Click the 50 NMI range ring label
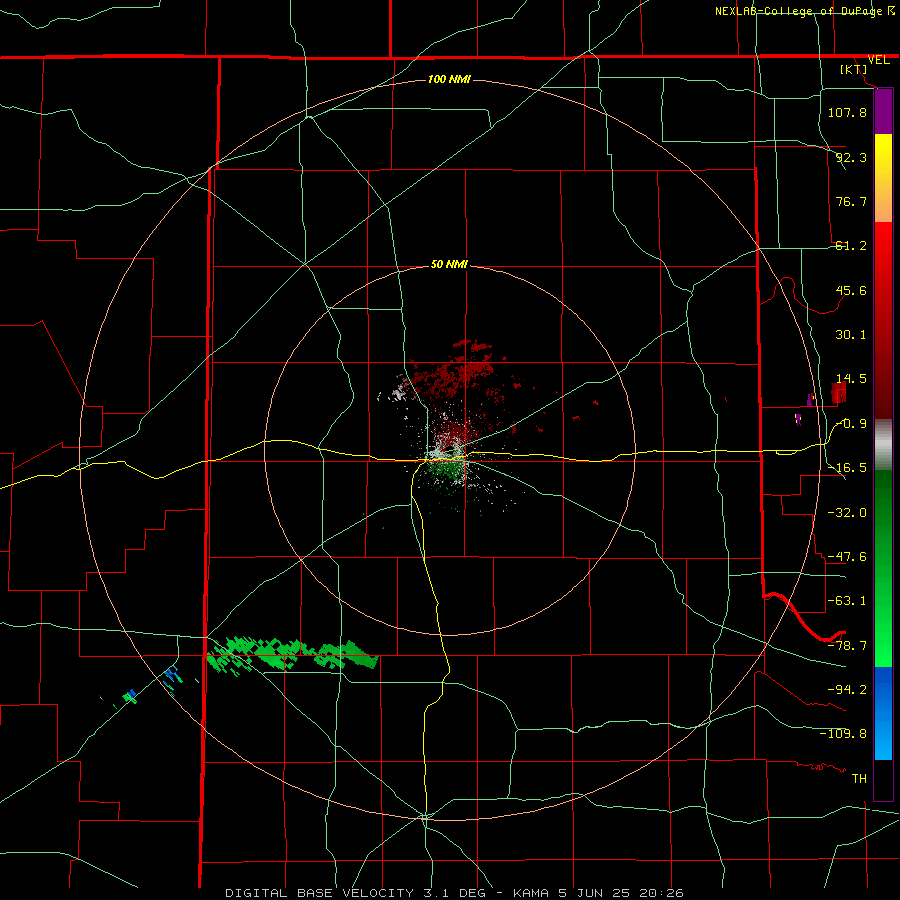 [449, 264]
